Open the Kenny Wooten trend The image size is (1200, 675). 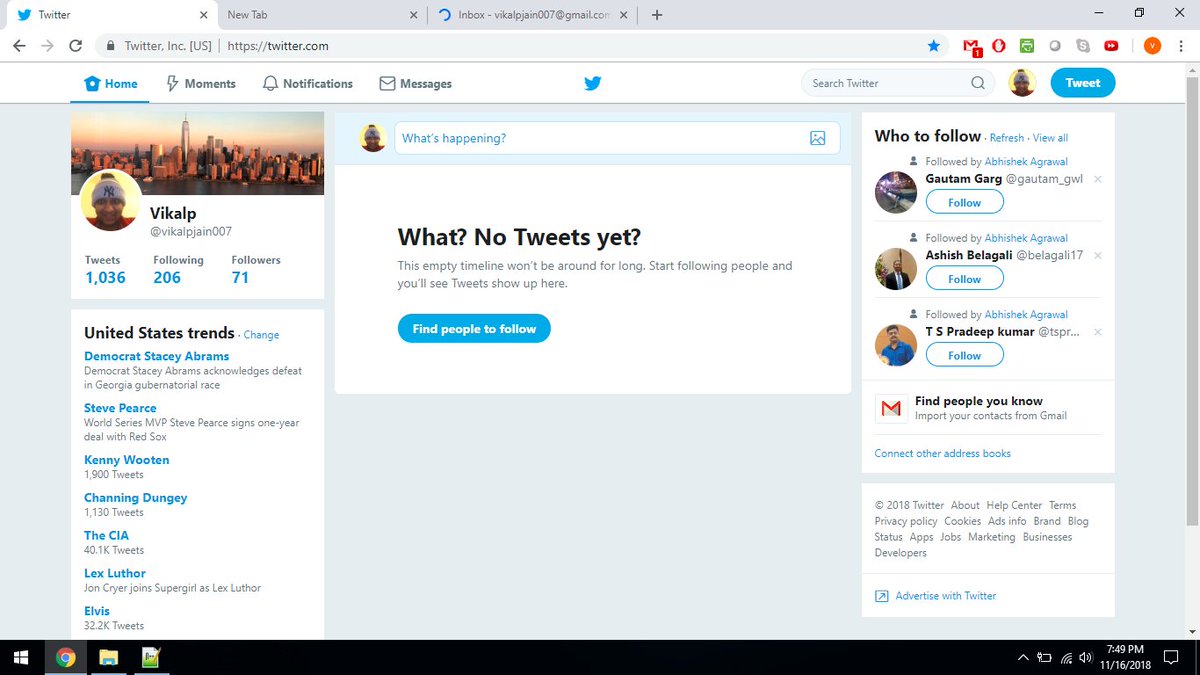click(127, 460)
